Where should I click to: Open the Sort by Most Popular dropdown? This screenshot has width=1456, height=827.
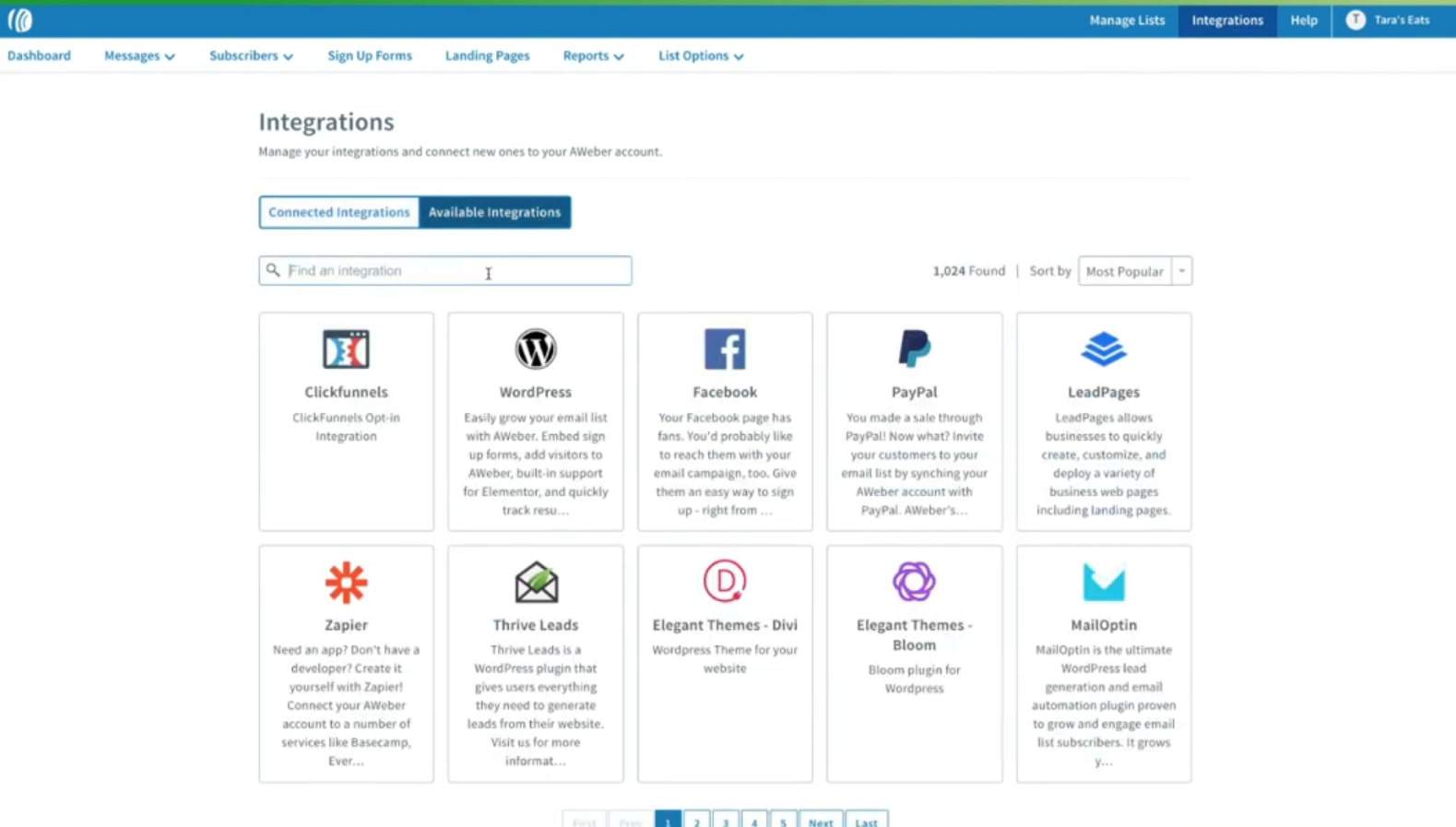click(1135, 271)
